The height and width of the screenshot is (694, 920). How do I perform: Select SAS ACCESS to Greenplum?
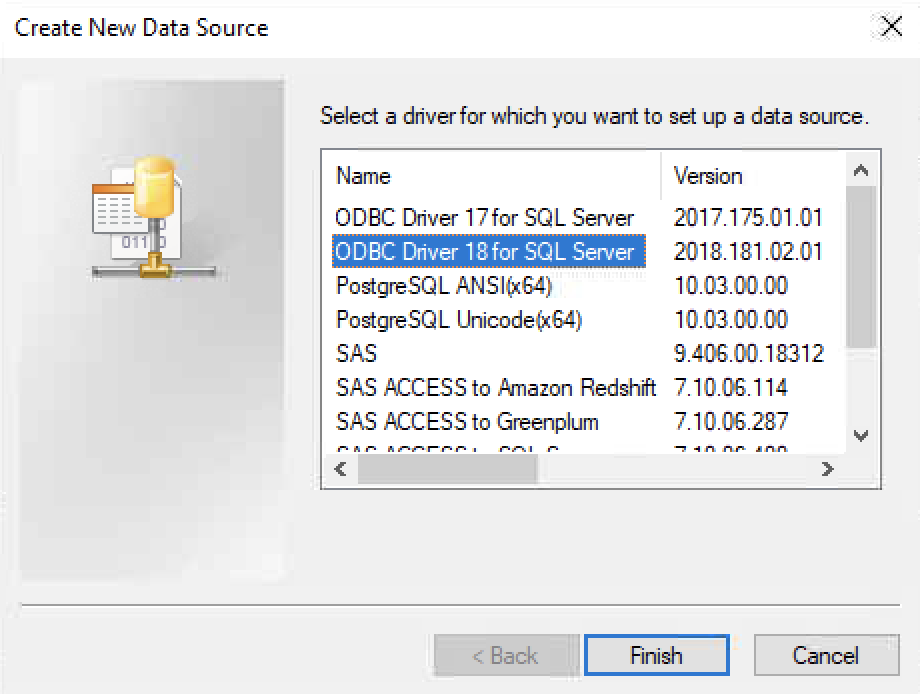pyautogui.click(x=467, y=422)
